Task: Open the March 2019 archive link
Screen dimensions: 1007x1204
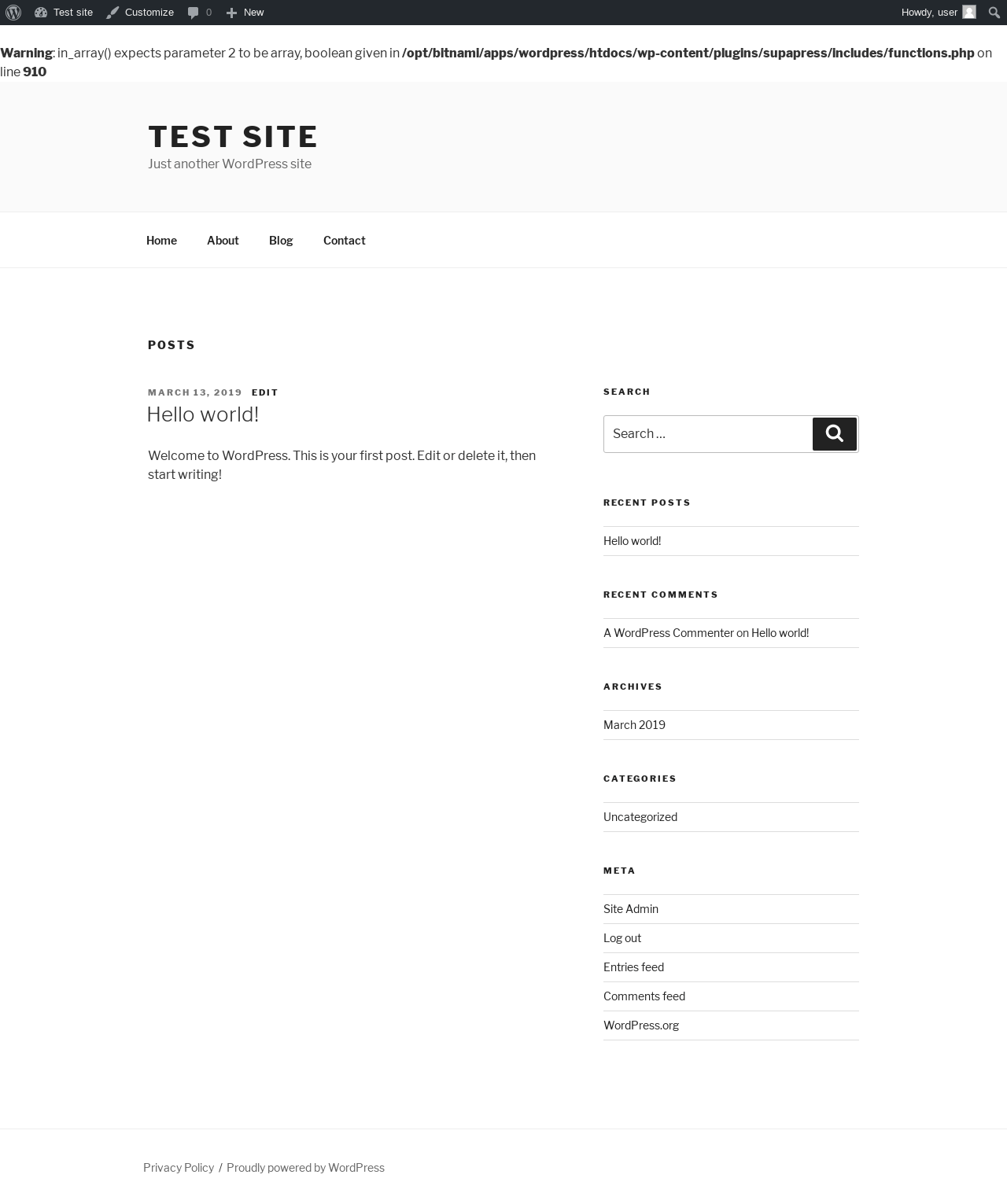Action: (634, 725)
